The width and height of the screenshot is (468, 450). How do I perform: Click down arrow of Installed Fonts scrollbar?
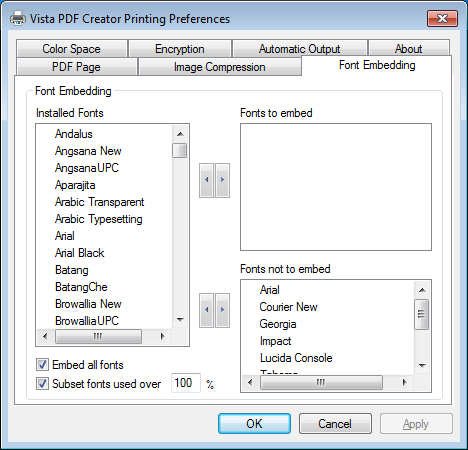point(180,320)
